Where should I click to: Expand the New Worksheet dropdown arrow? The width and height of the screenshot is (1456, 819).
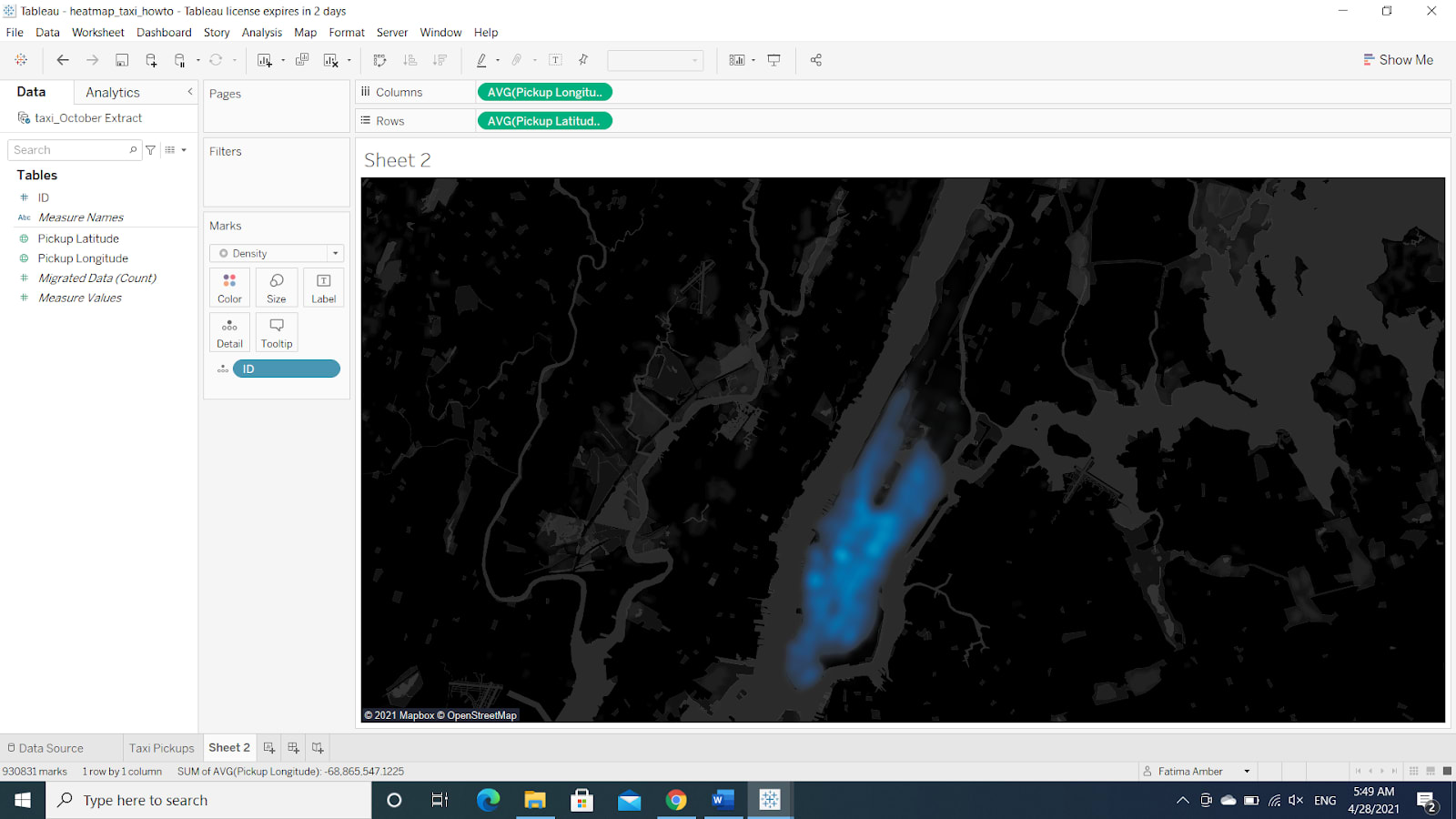(283, 60)
